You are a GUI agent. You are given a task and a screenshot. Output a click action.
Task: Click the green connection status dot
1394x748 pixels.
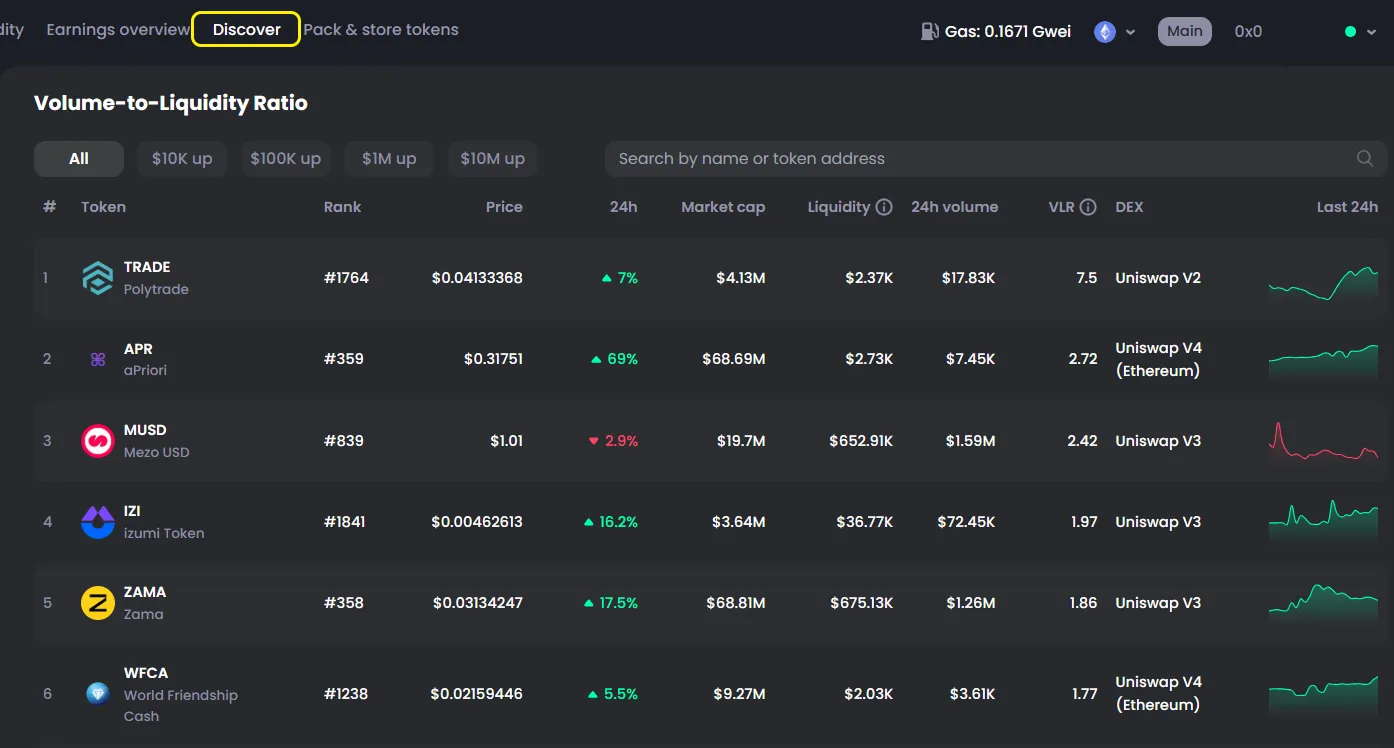tap(1350, 32)
